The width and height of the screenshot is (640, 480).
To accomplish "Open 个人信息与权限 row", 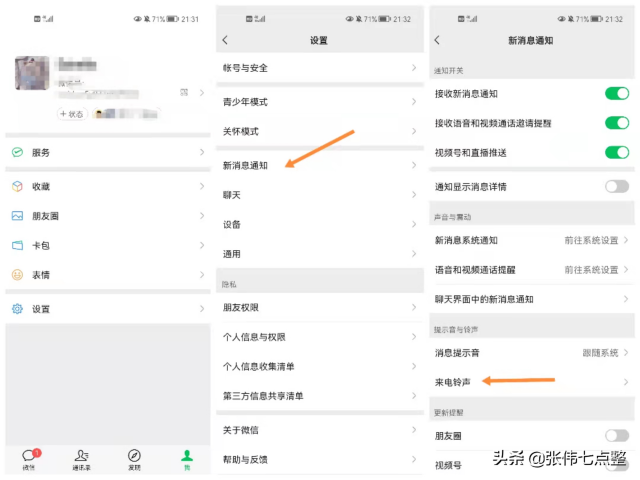I will pos(320,337).
